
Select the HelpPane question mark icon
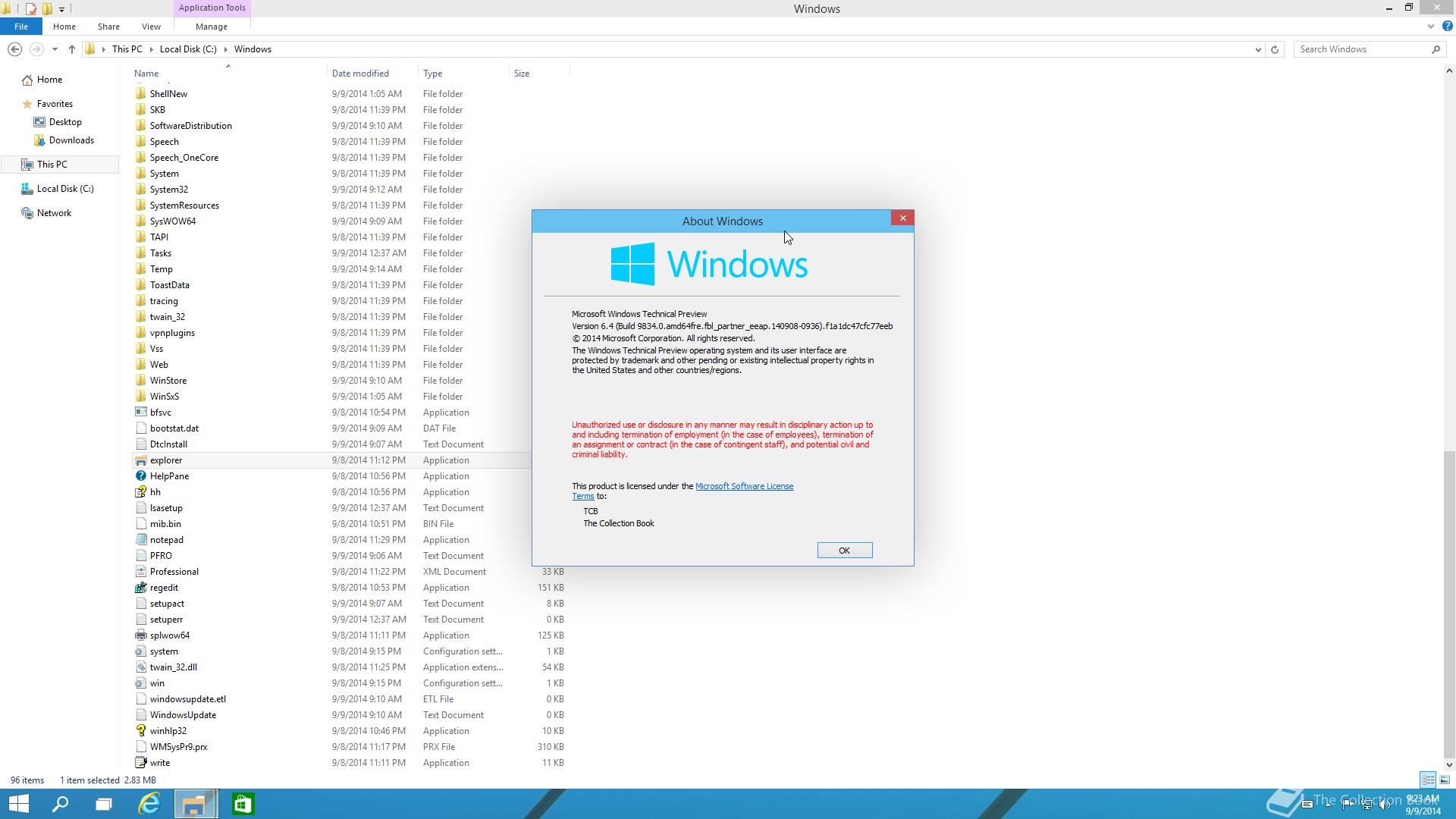[140, 476]
